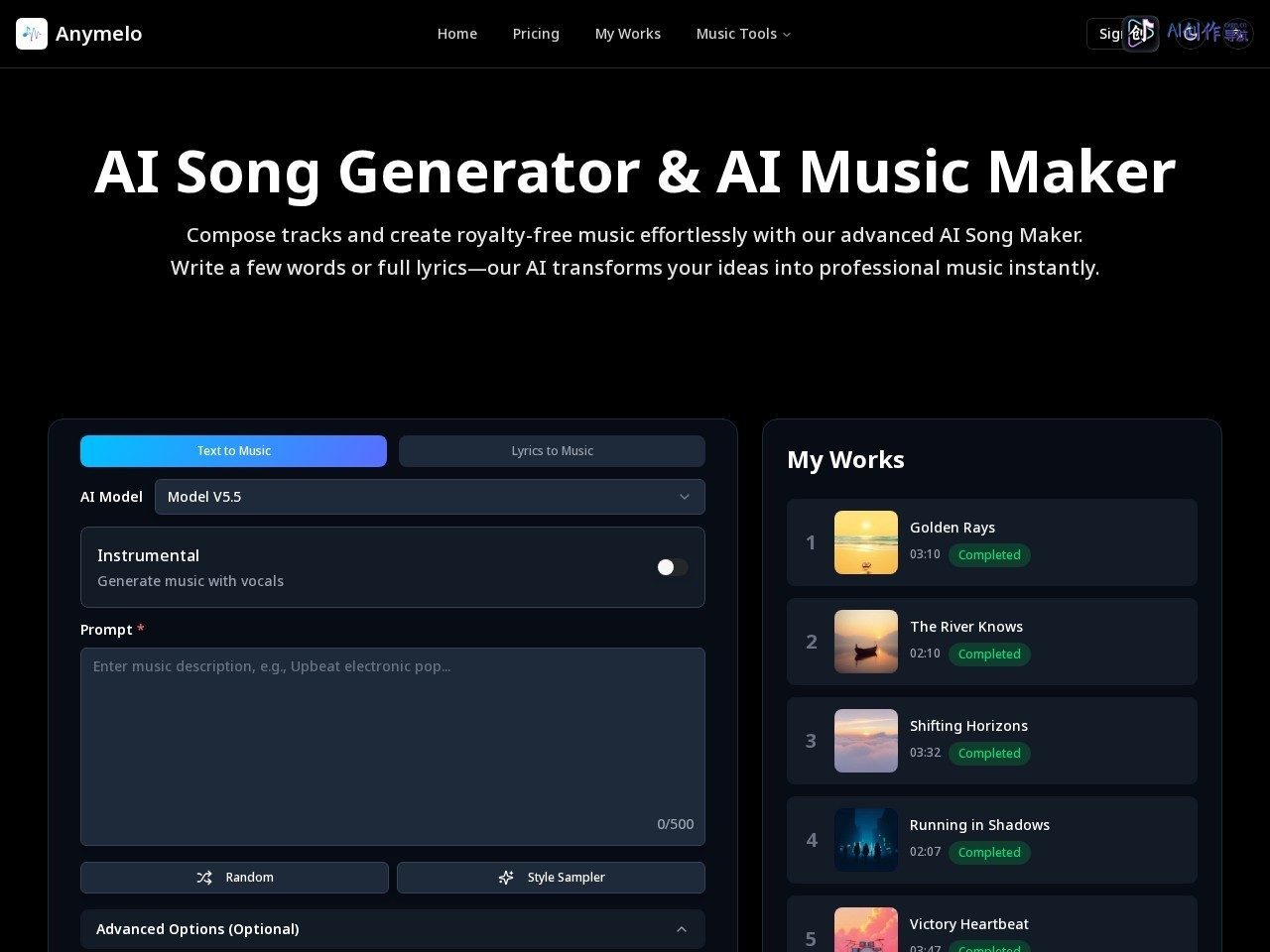The image size is (1270, 952).
Task: Open the River Knows boat thumbnail
Action: coord(866,642)
